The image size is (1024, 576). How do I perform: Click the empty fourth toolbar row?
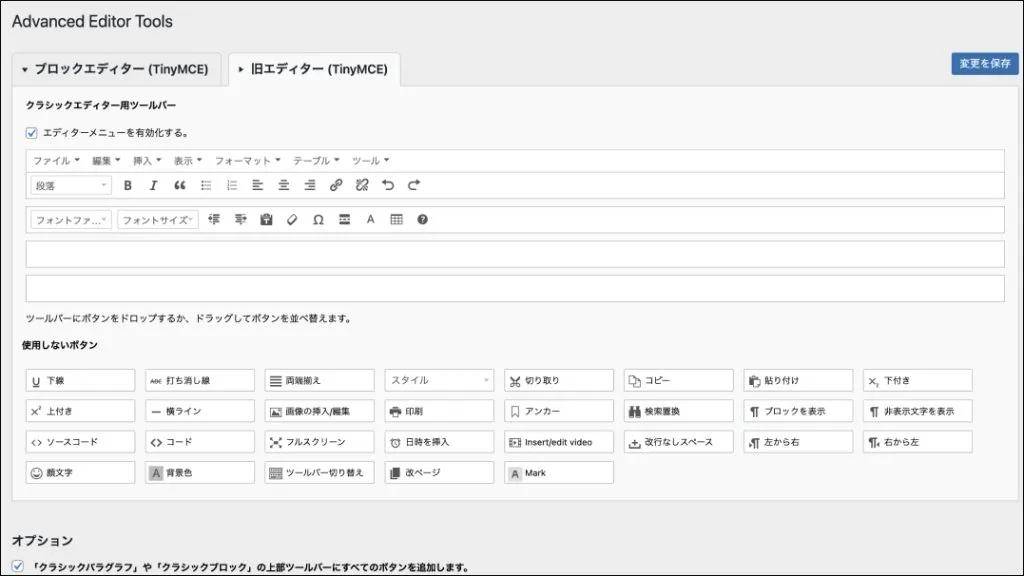click(515, 288)
